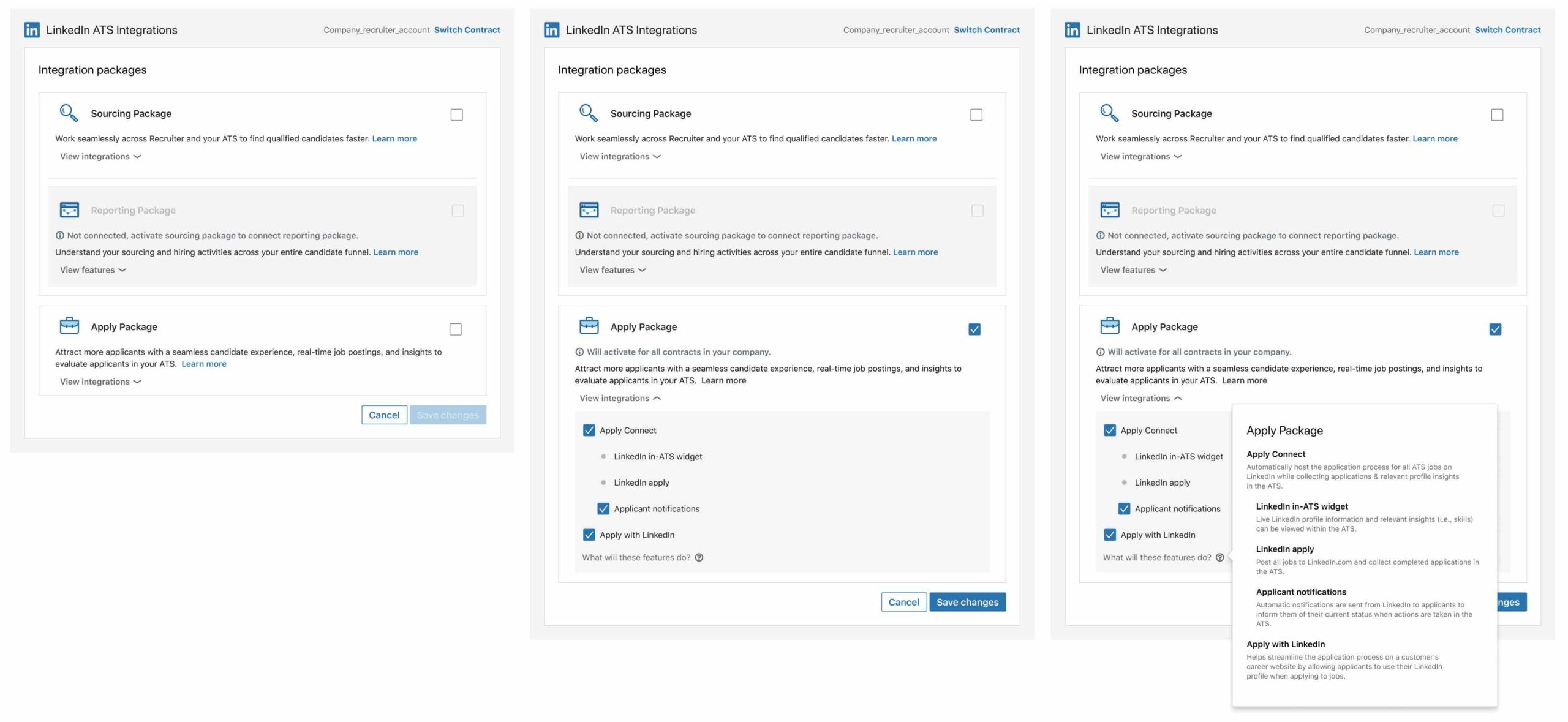Click Save changes in middle panel
The width and height of the screenshot is (1568, 722).
(967, 603)
